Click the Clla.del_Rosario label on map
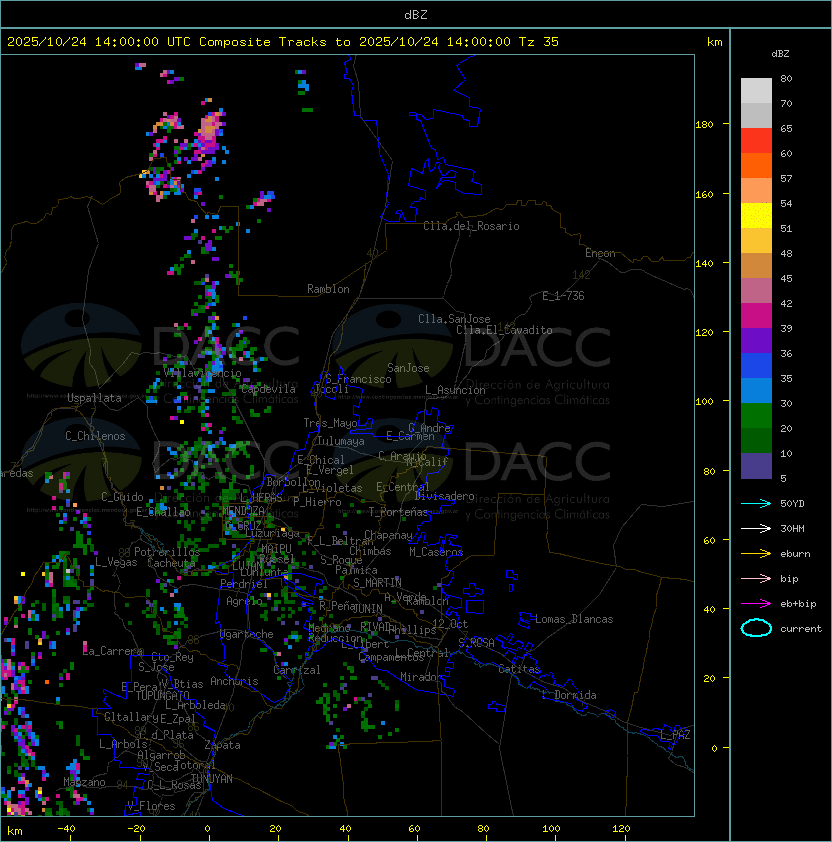This screenshot has width=832, height=842. tap(471, 226)
